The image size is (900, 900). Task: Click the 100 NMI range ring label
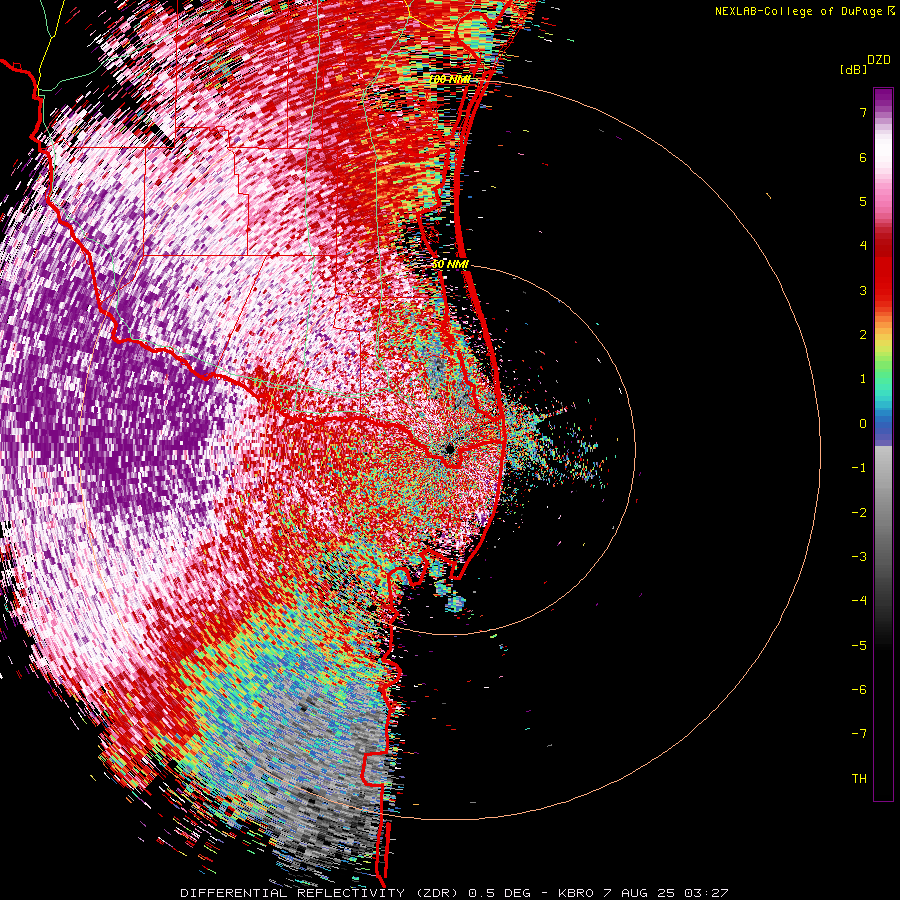coord(450,79)
